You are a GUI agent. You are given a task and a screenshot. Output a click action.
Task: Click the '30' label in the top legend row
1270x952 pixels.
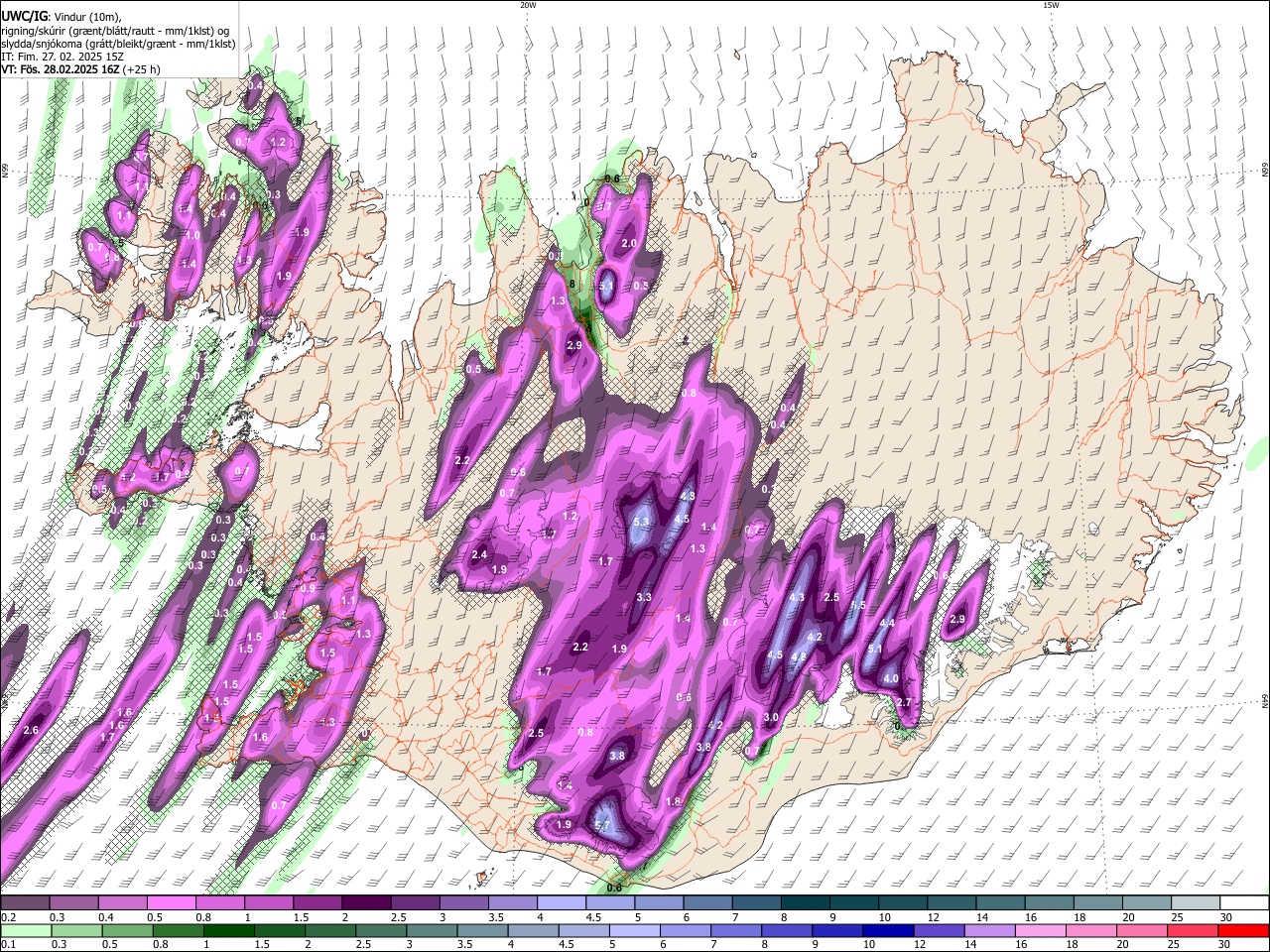[x=1225, y=916]
